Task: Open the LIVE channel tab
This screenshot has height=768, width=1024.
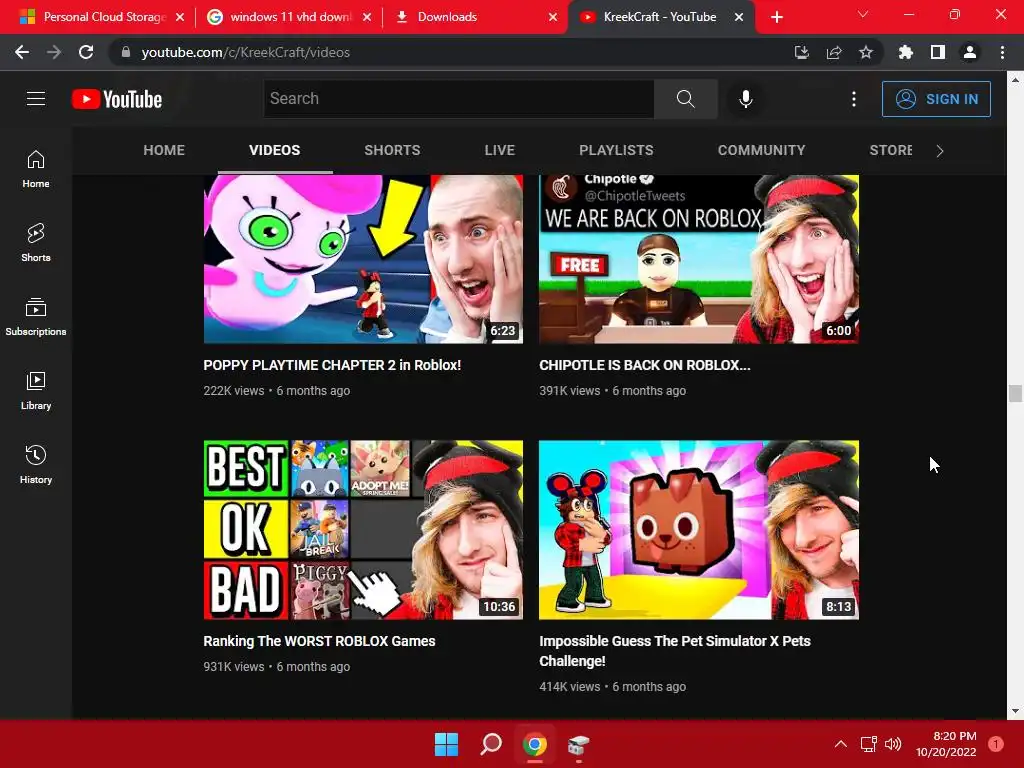Action: (x=500, y=150)
